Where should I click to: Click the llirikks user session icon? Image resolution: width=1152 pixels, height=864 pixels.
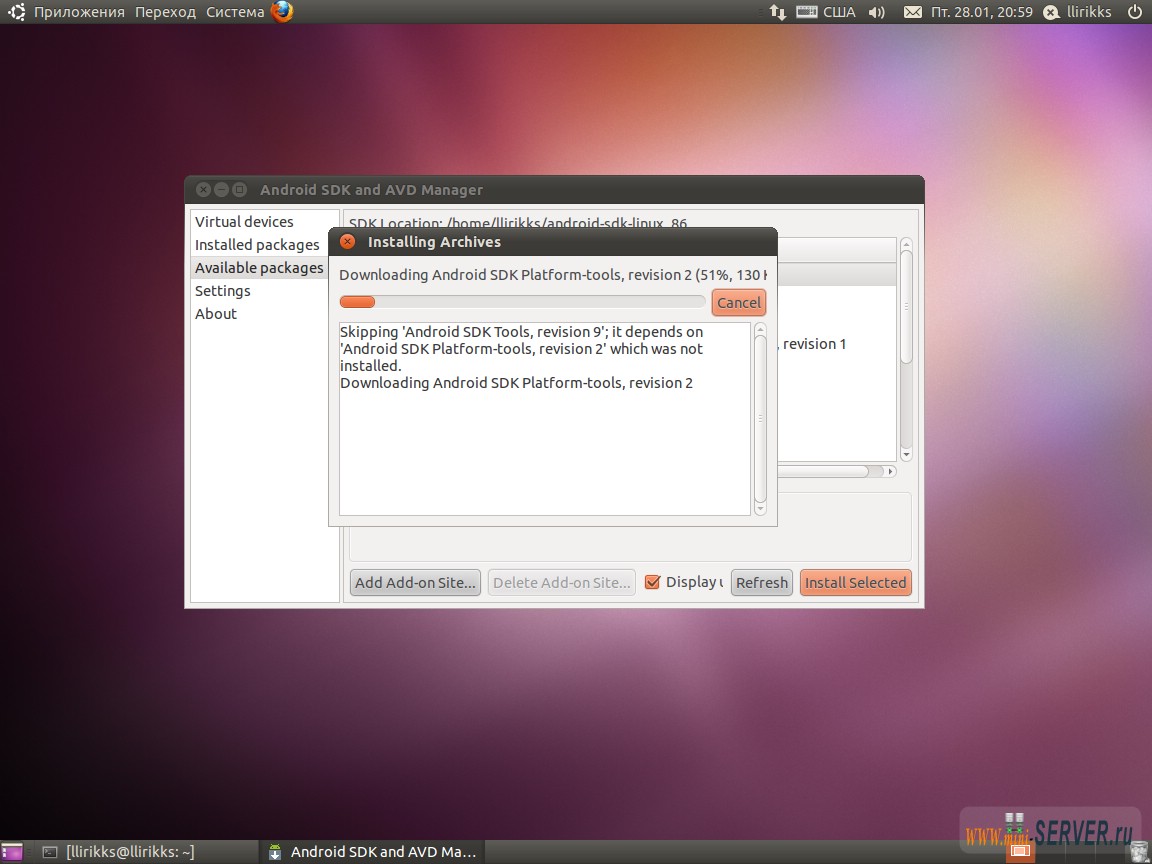pos(1051,12)
